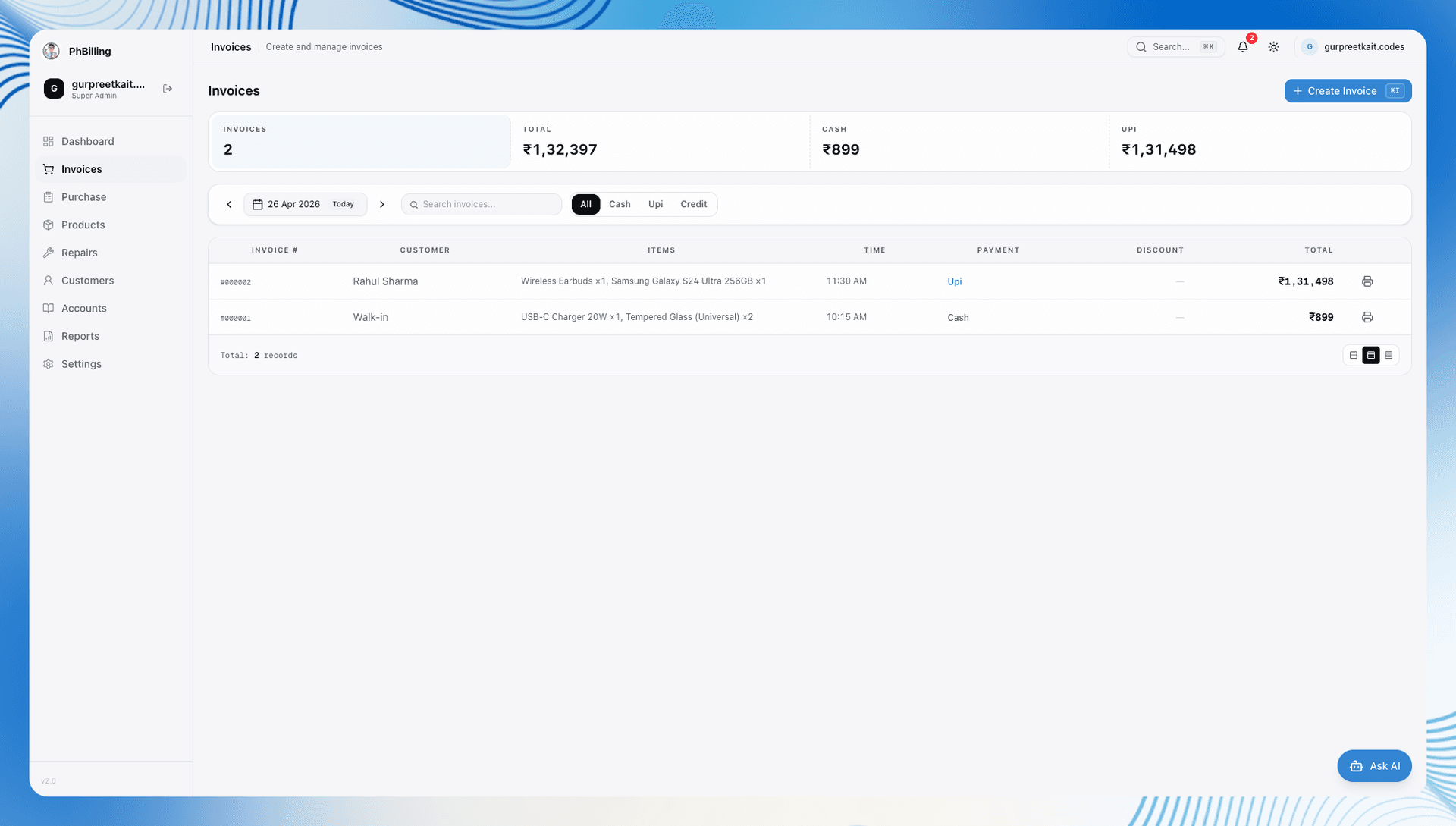1456x826 pixels.
Task: Open the 26 Apr 2026 date picker
Action: point(305,204)
